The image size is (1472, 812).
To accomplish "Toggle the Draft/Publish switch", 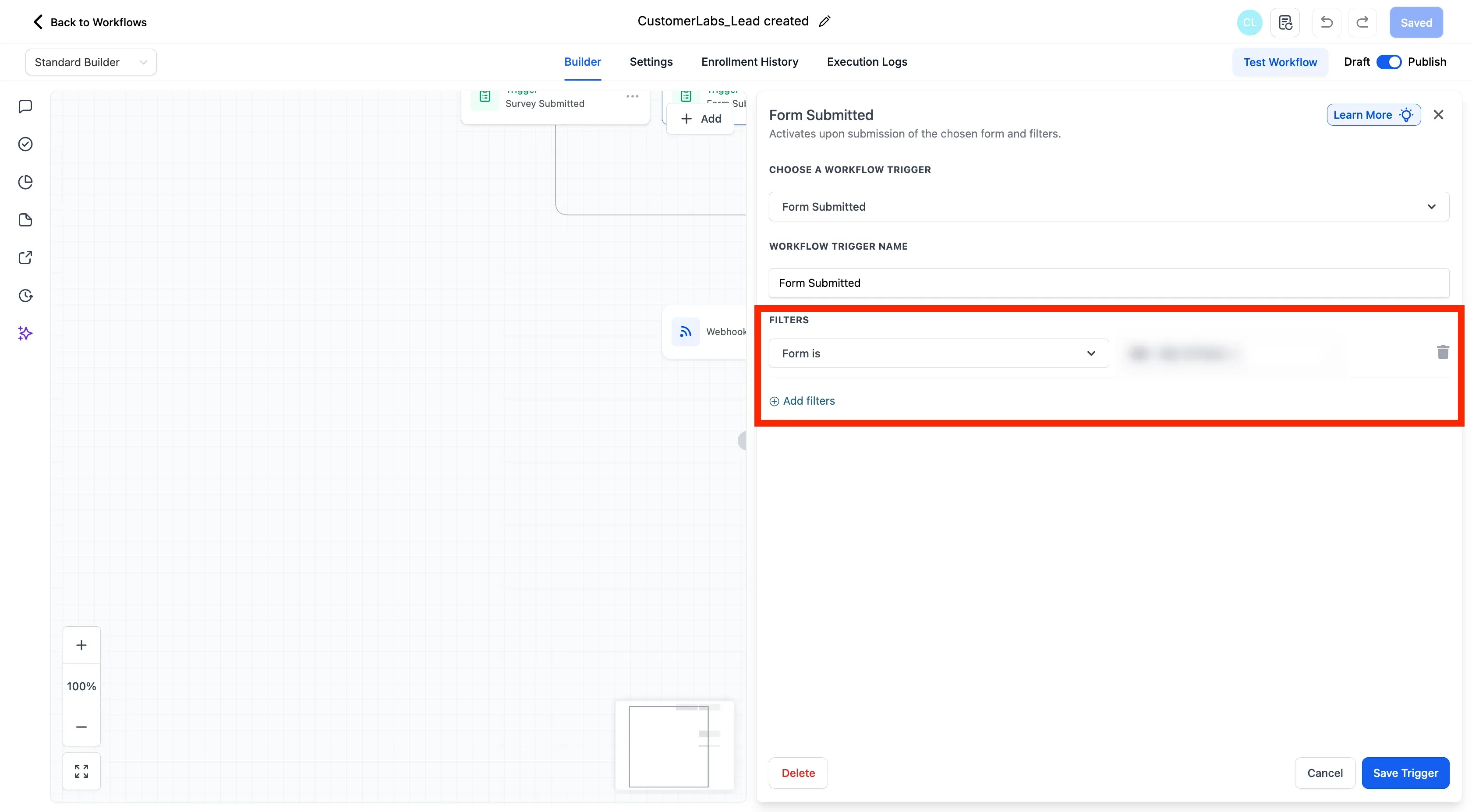I will [x=1389, y=62].
